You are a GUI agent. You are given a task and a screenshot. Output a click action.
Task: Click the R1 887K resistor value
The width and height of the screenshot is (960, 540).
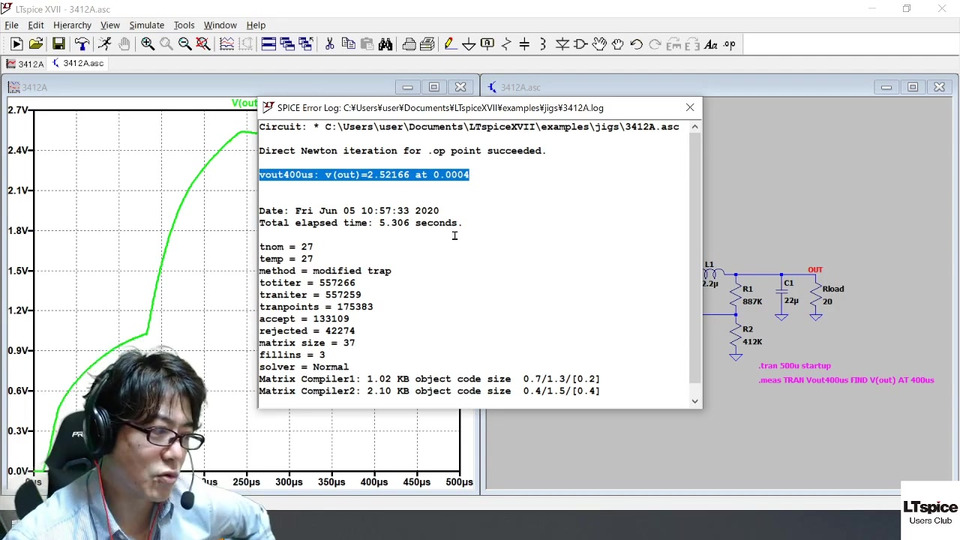click(752, 302)
